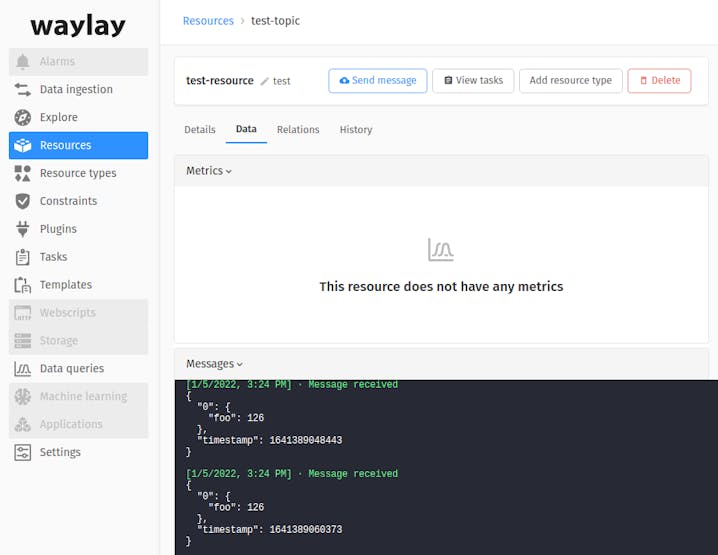718x555 pixels.
Task: Click the View tasks button
Action: 473,81
